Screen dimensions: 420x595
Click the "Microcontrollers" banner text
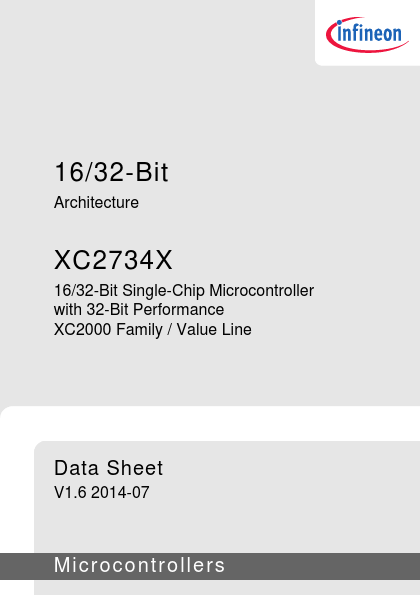click(140, 565)
